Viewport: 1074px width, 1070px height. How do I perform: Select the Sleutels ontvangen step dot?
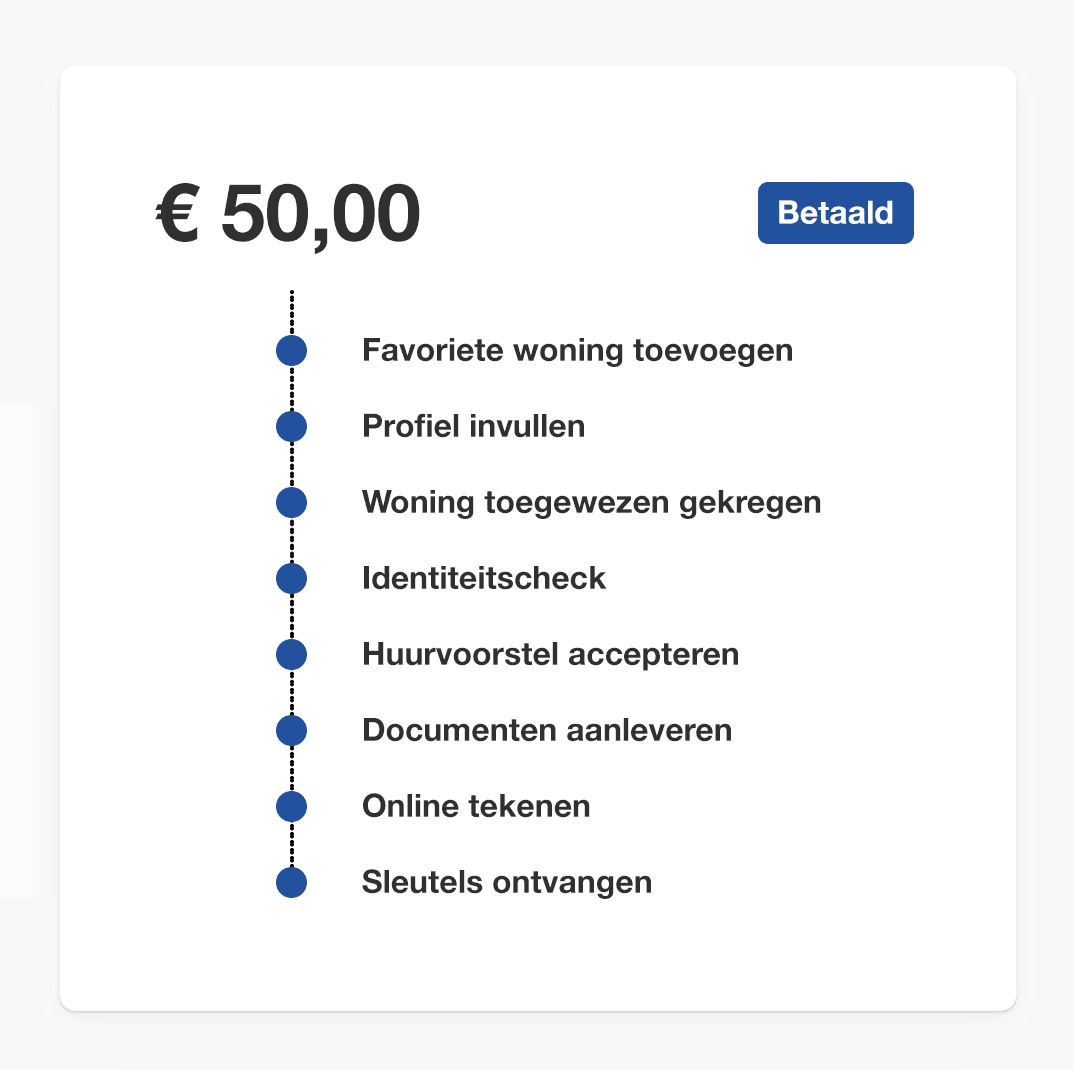pos(291,882)
